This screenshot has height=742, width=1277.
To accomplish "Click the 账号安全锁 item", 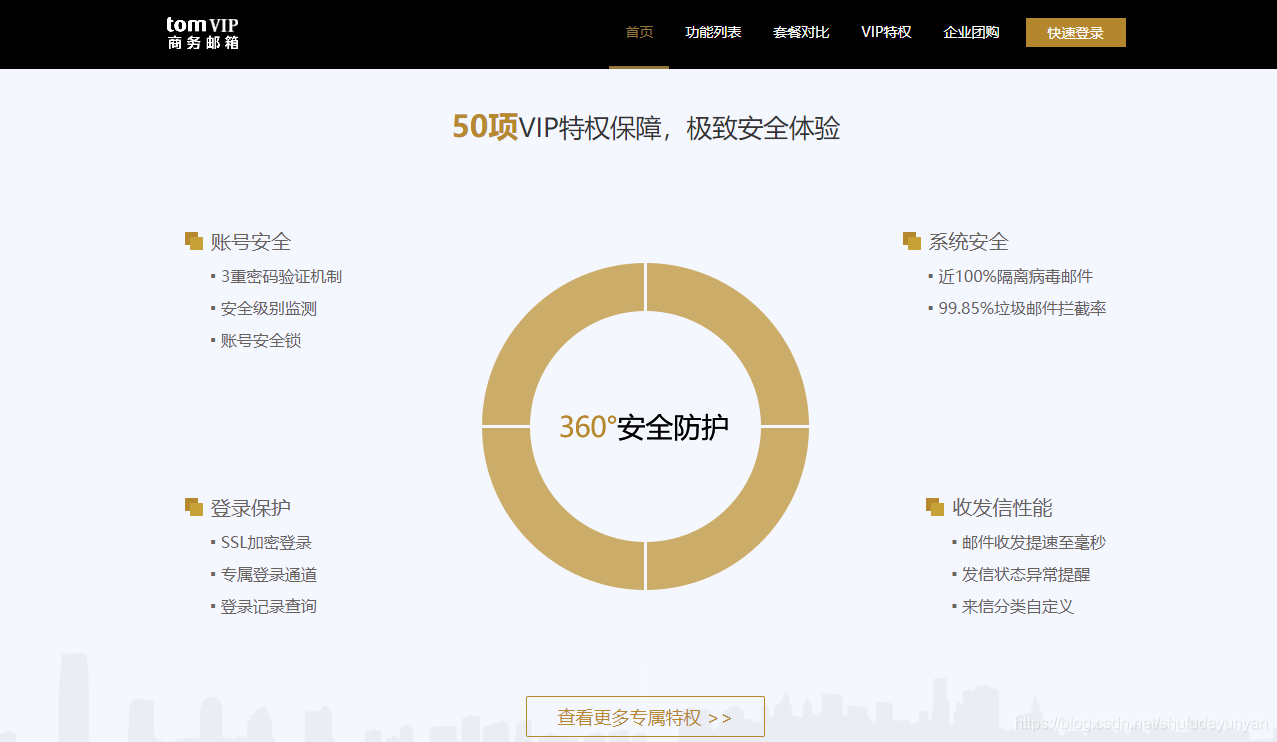I will click(261, 341).
